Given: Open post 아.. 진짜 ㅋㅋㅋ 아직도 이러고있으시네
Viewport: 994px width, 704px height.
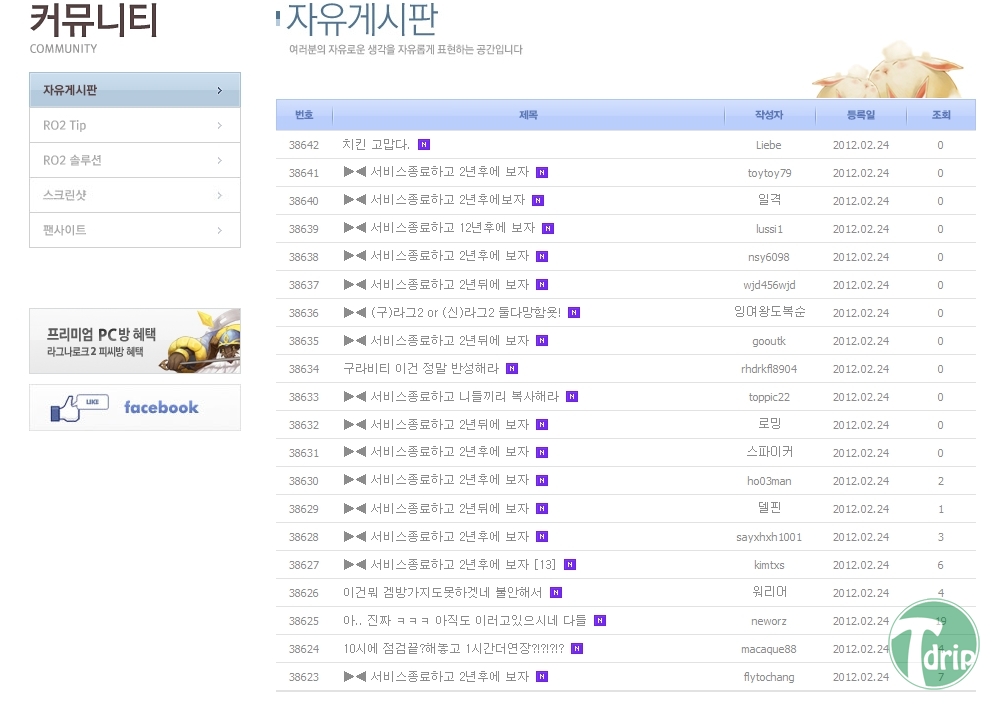Looking at the screenshot, I should (x=465, y=621).
